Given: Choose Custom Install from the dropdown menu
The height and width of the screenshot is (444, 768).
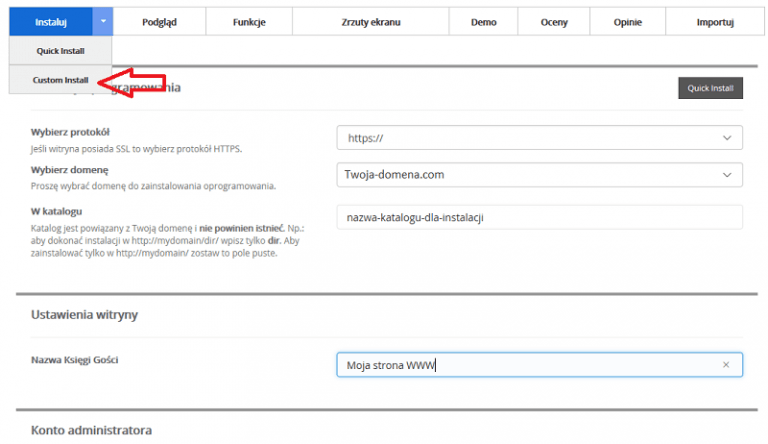Looking at the screenshot, I should point(61,80).
